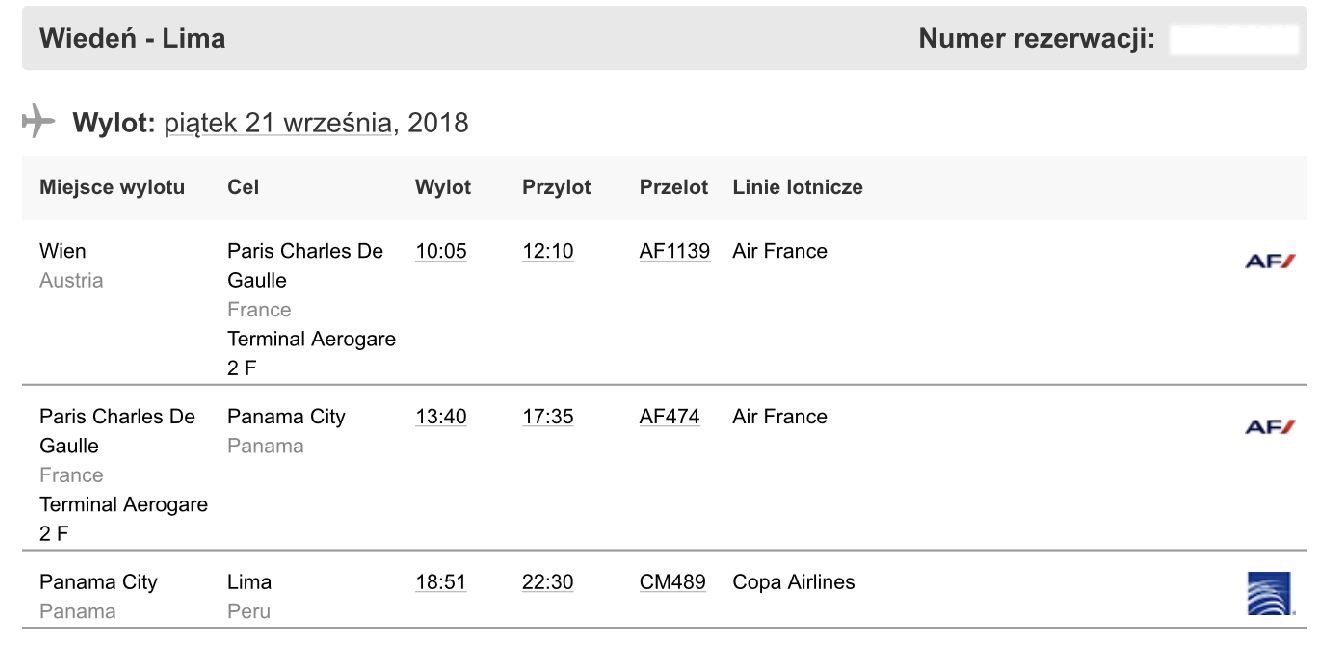Open the departure date piątek 21 września

[x=278, y=123]
